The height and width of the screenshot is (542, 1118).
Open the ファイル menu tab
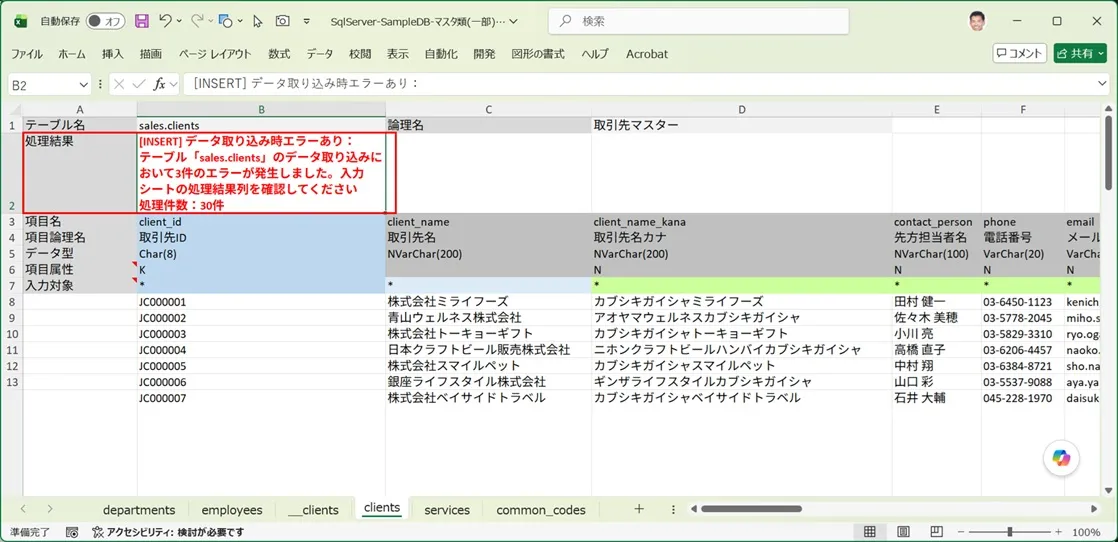coord(26,53)
